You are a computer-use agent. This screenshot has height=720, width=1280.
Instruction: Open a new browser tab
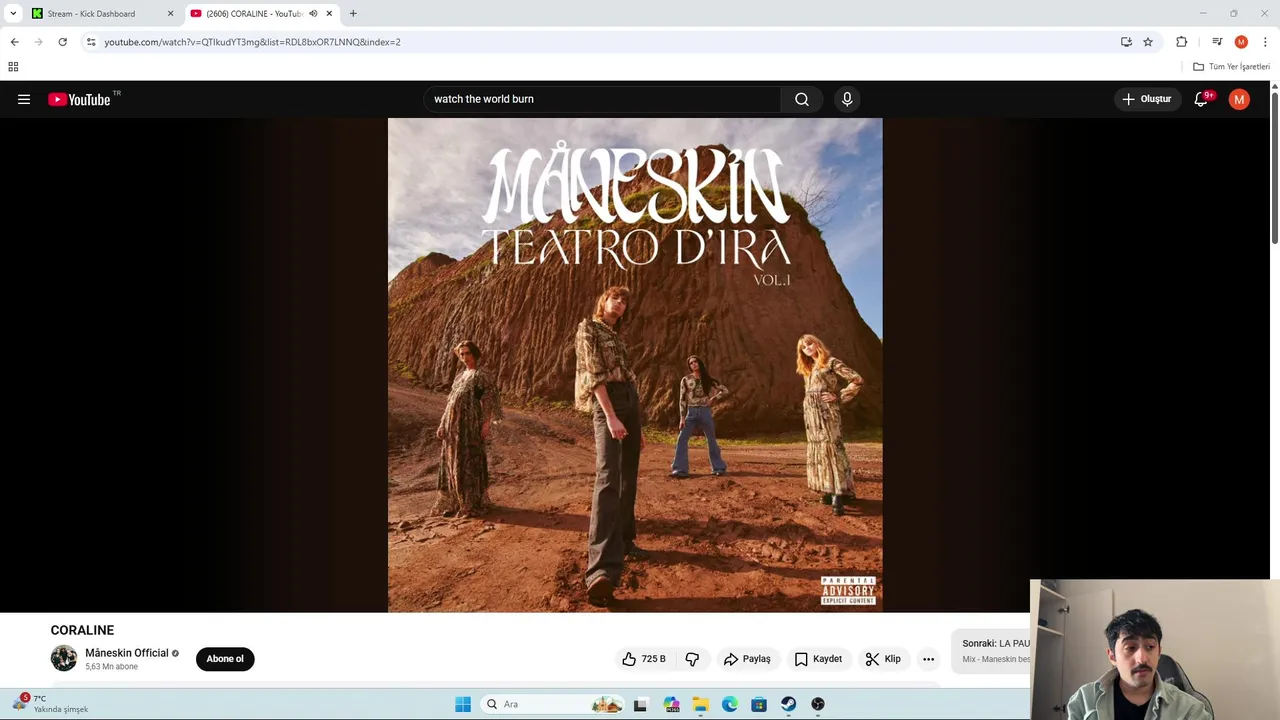353,14
